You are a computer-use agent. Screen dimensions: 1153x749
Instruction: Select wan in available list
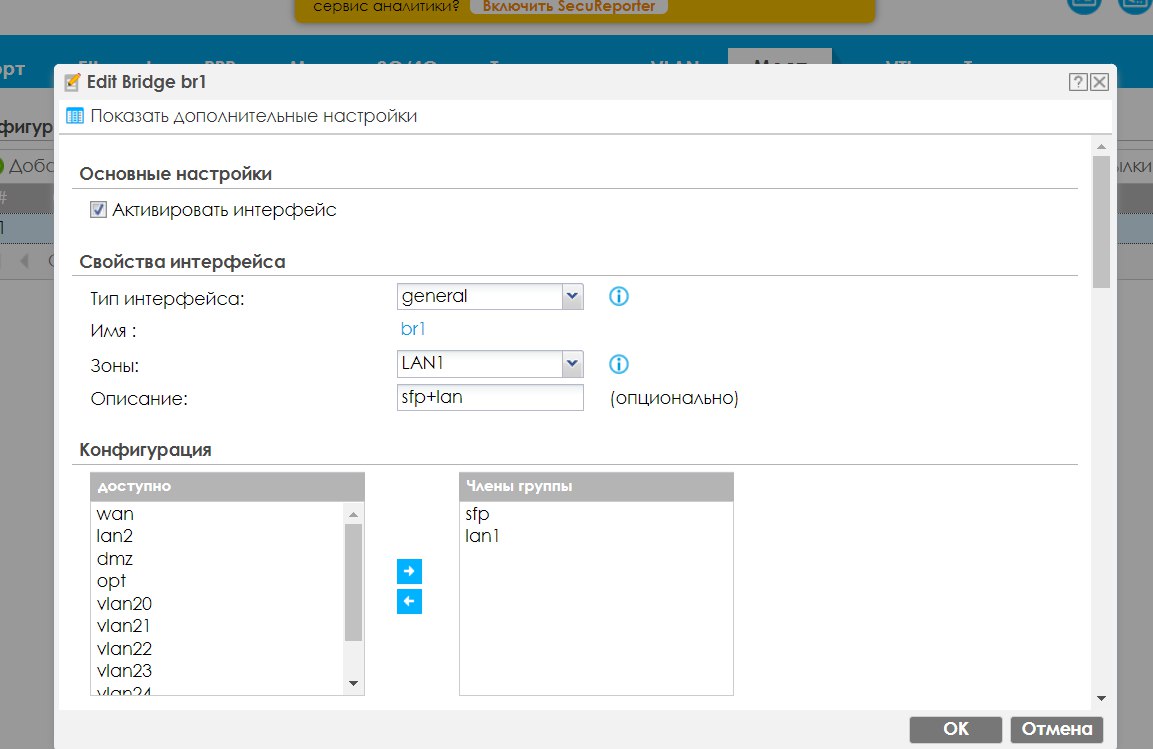[115, 514]
